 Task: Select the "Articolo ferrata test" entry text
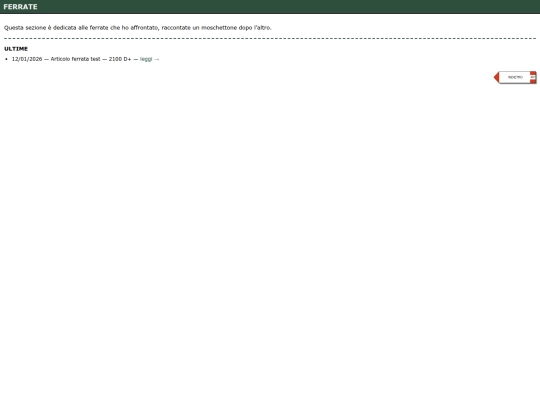75,59
